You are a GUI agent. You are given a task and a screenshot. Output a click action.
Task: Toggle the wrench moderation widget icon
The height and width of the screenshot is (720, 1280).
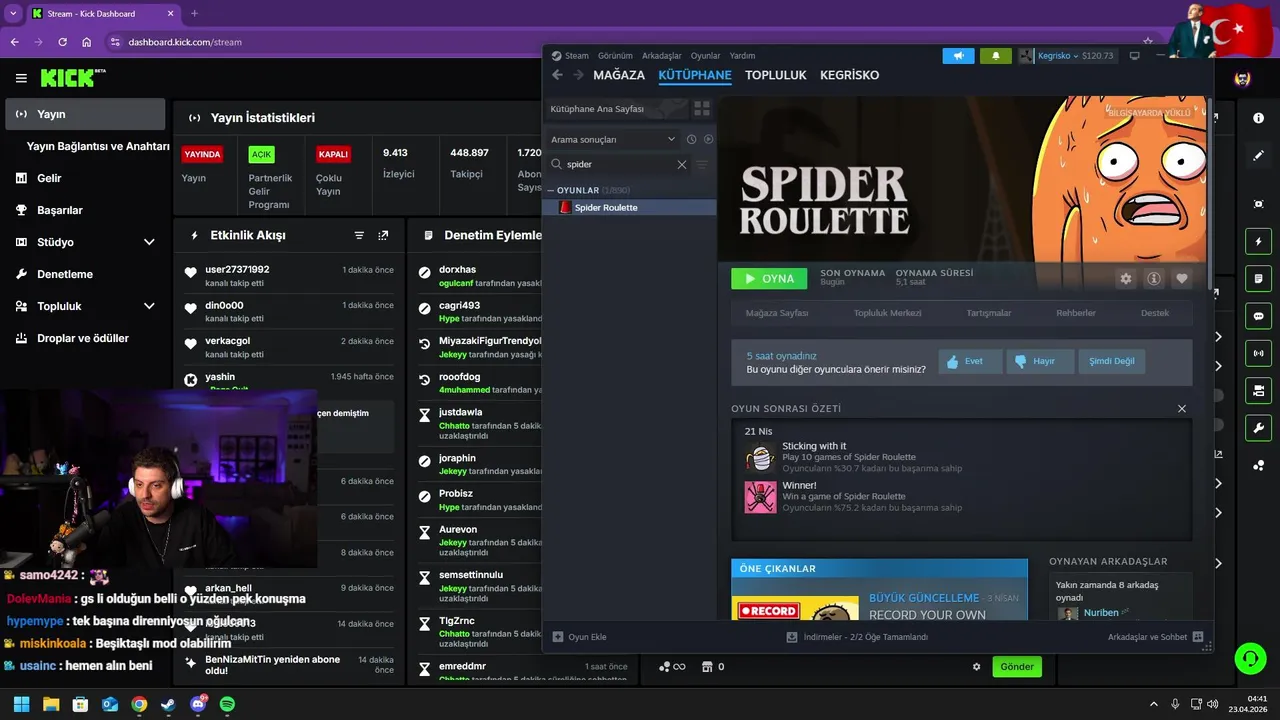(x=1258, y=428)
